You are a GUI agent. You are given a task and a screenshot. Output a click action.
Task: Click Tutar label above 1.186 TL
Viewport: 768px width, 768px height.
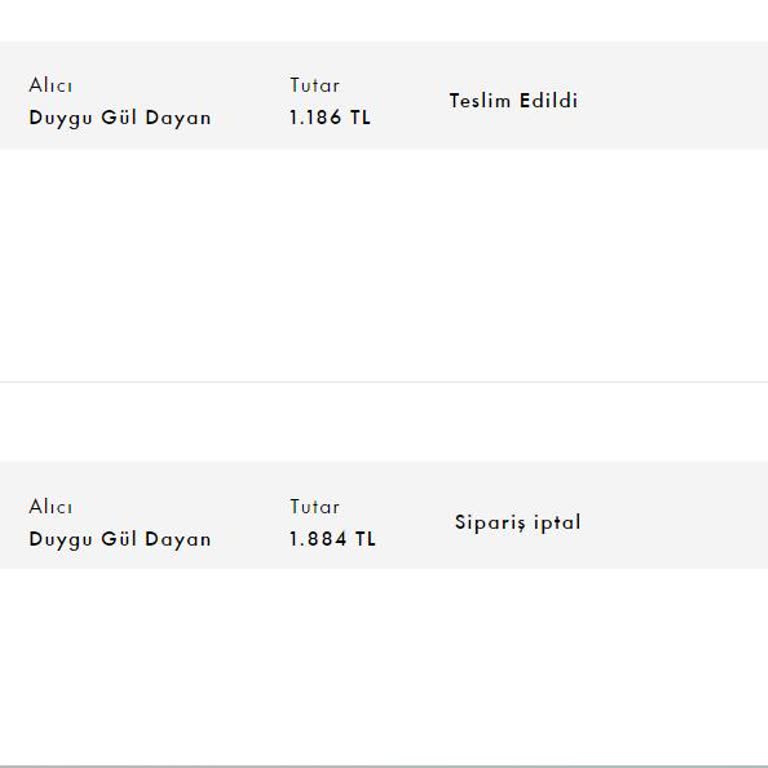[315, 86]
